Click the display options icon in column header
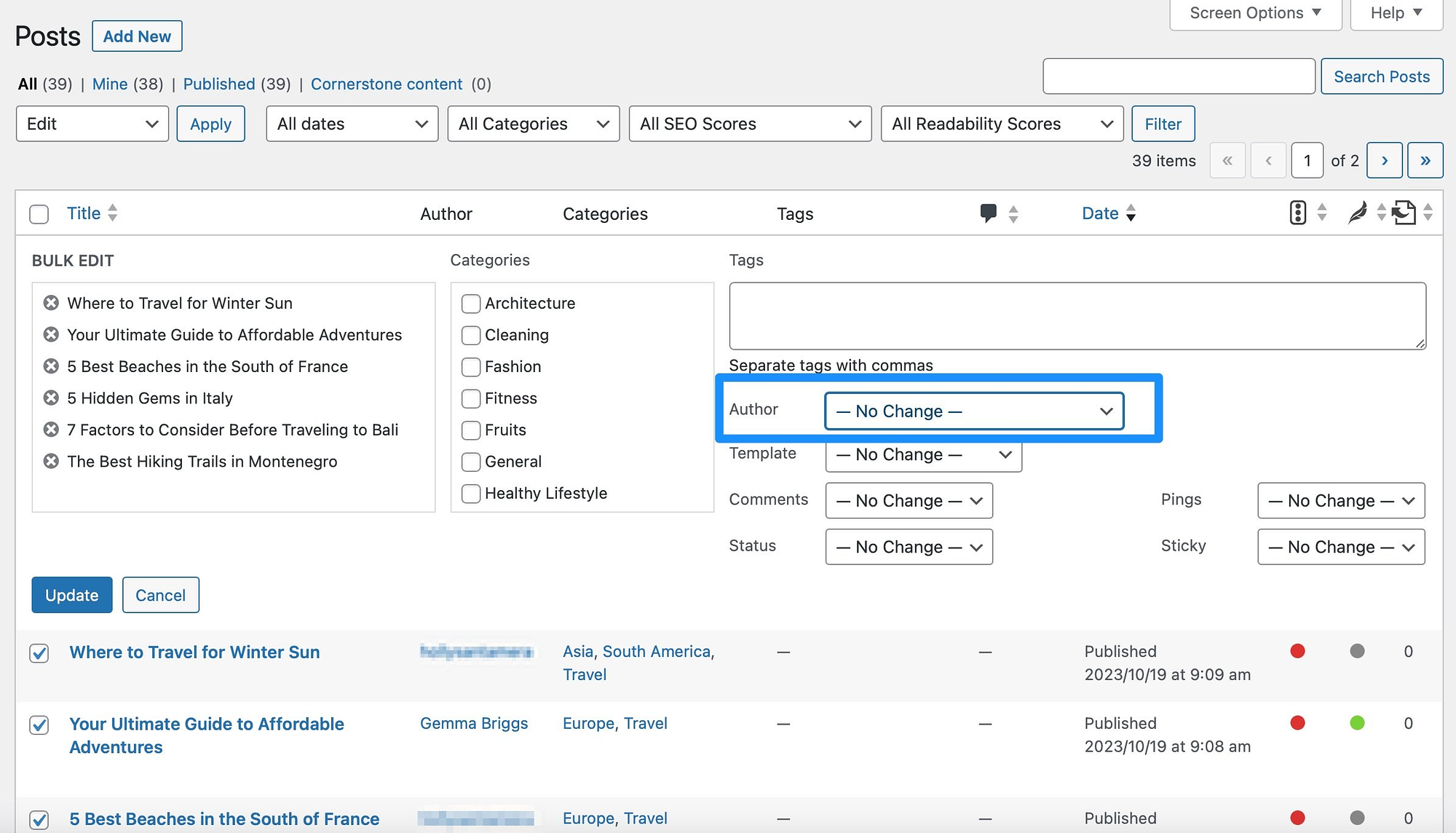The image size is (1456, 833). (x=1297, y=213)
